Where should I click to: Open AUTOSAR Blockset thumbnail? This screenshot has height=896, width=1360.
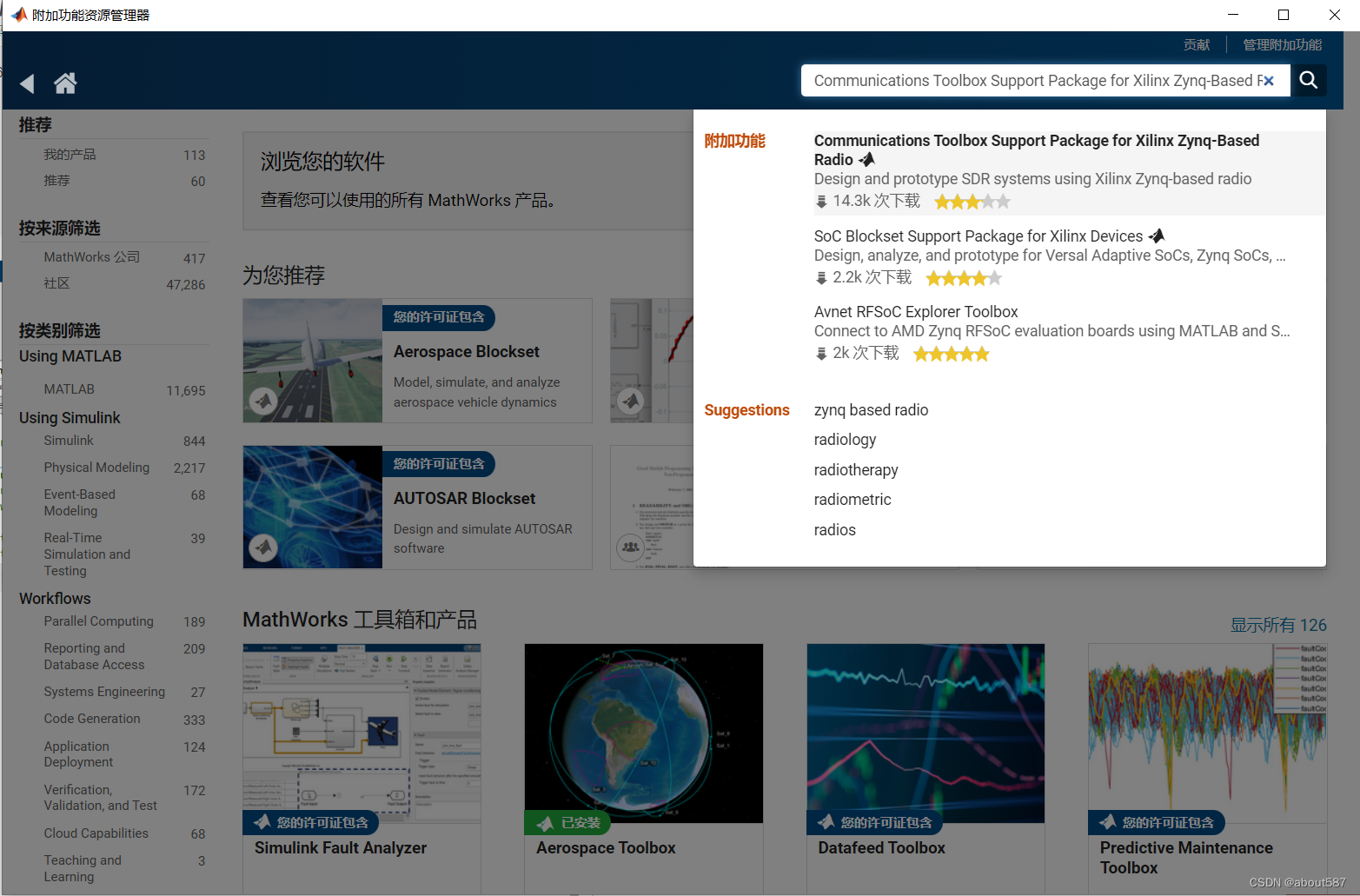point(313,508)
